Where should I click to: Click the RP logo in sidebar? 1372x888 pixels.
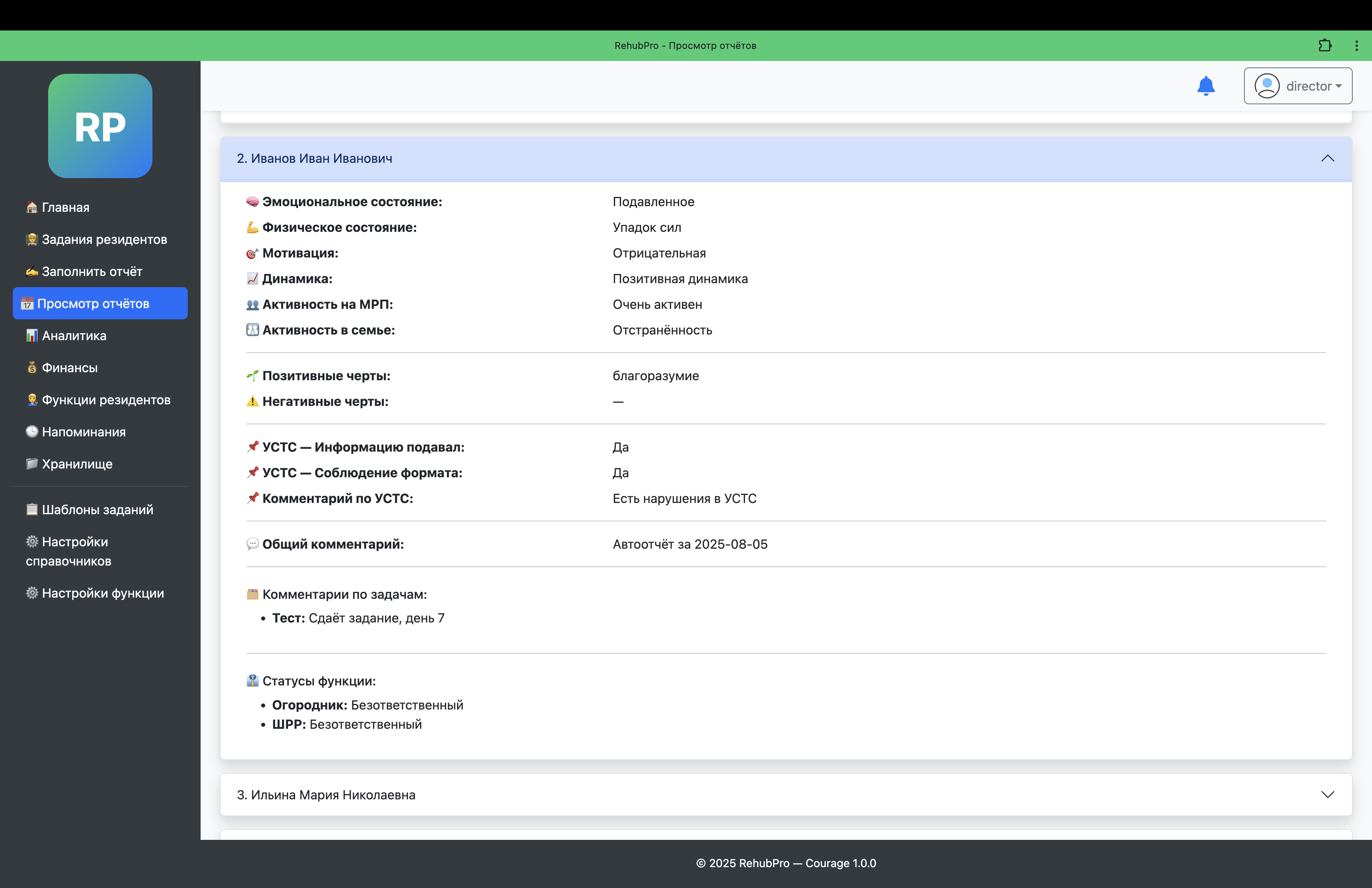click(100, 126)
